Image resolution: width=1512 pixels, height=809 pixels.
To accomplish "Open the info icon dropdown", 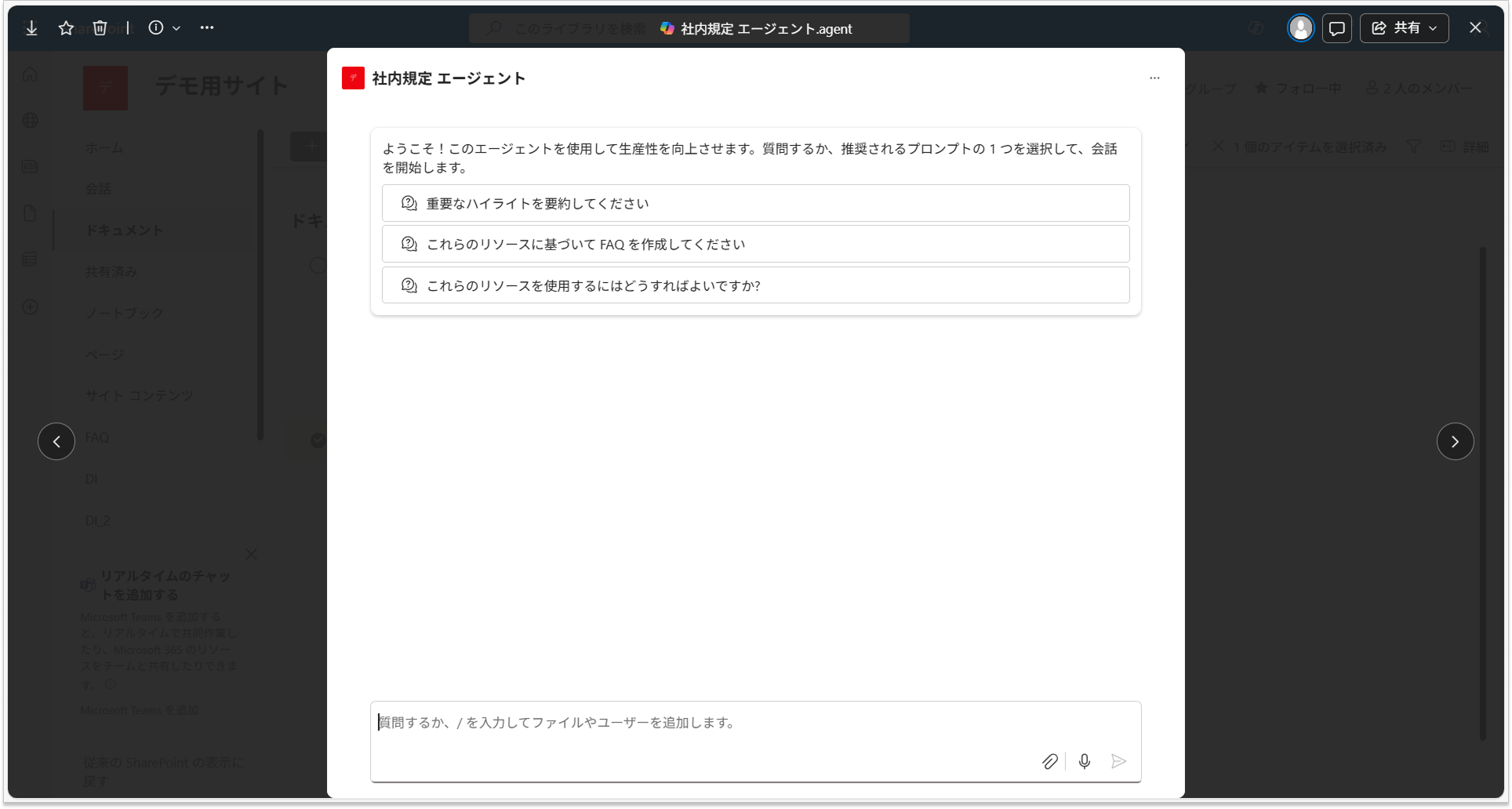I will 164,28.
